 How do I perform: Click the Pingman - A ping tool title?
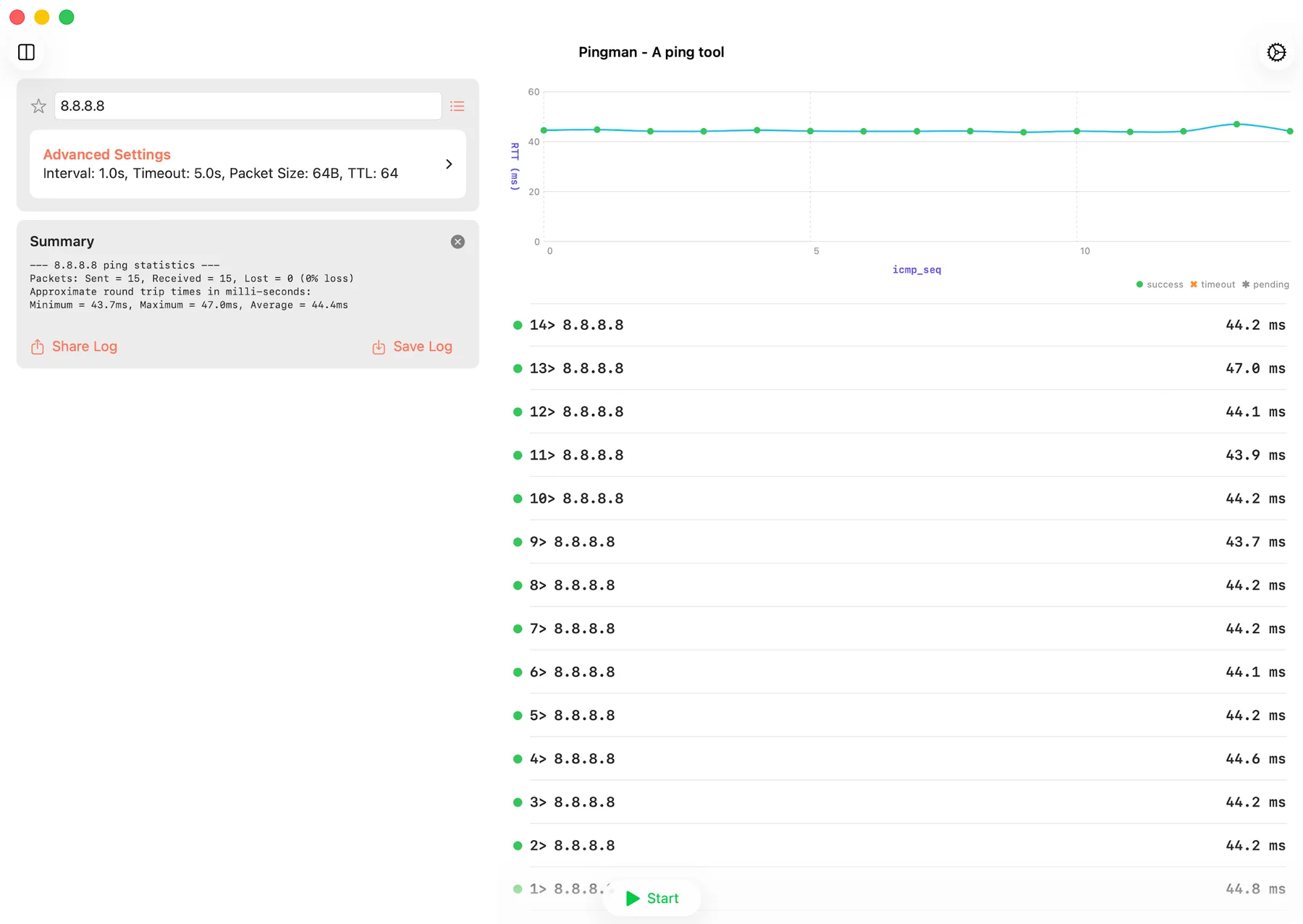pos(651,52)
